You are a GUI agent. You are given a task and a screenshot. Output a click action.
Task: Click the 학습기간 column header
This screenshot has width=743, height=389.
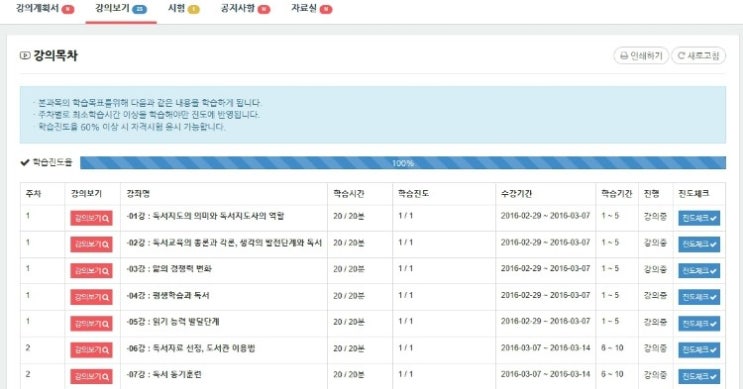pos(616,193)
